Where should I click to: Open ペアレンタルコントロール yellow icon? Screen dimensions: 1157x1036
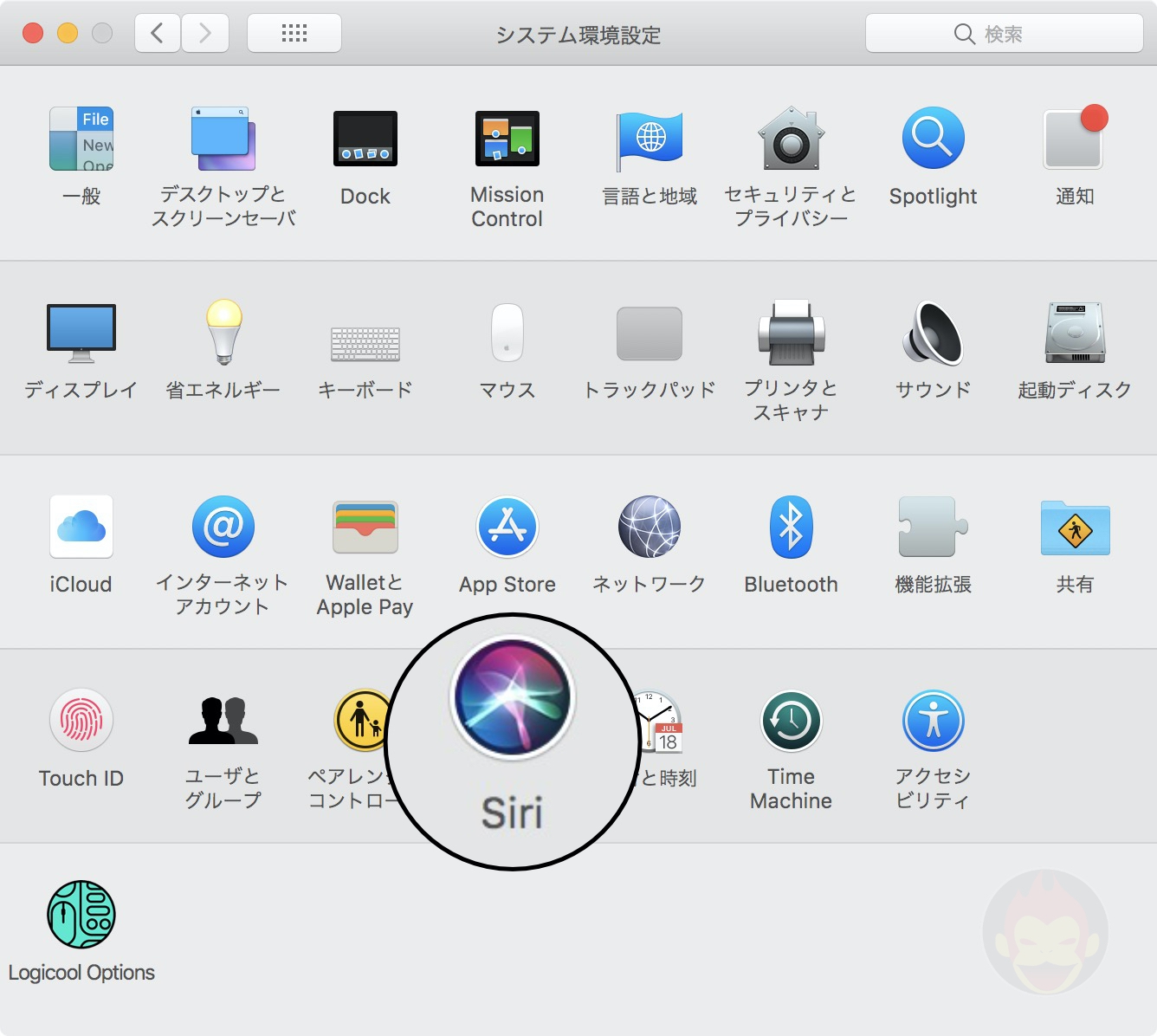coord(362,721)
